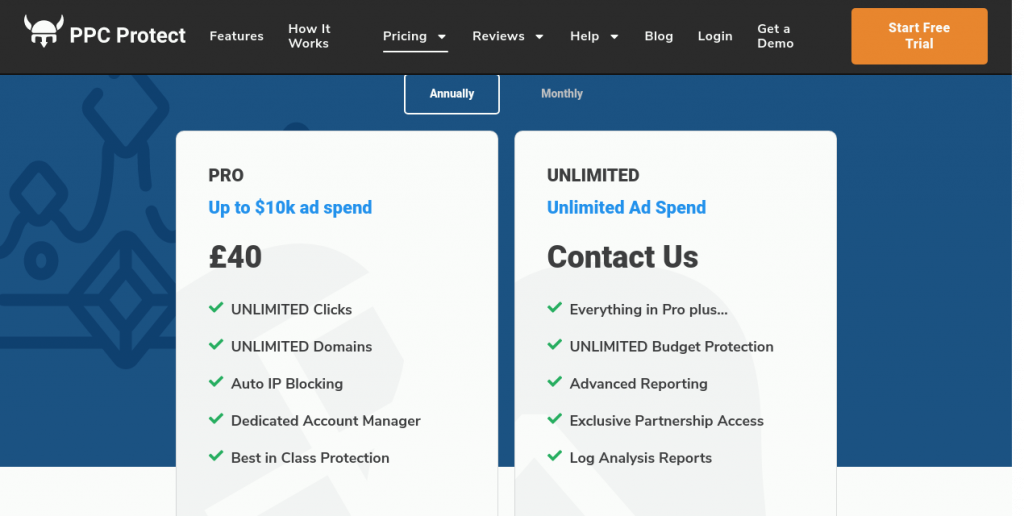Open the How It Works page
1024x516 pixels.
tap(310, 36)
